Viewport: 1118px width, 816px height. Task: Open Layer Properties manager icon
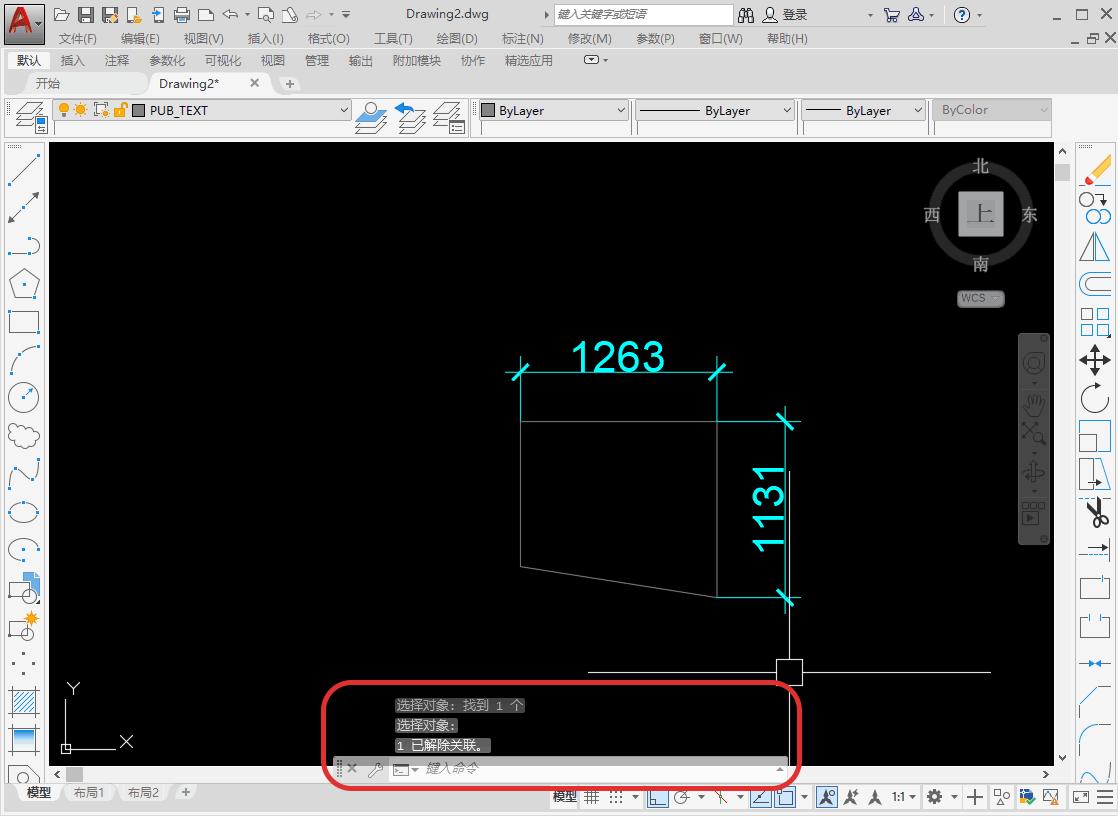[x=28, y=116]
